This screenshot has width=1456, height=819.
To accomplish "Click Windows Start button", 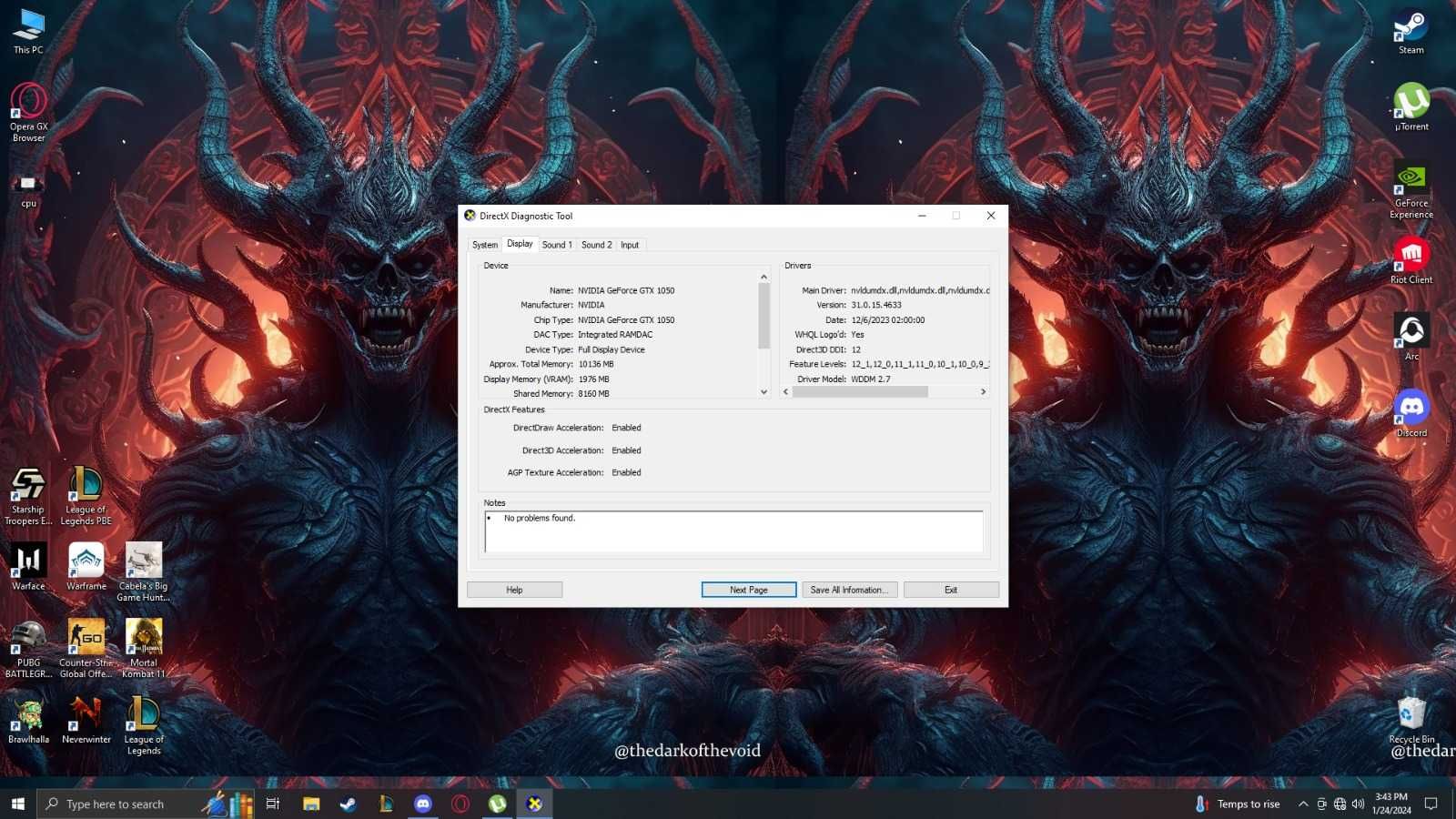I will (x=18, y=804).
